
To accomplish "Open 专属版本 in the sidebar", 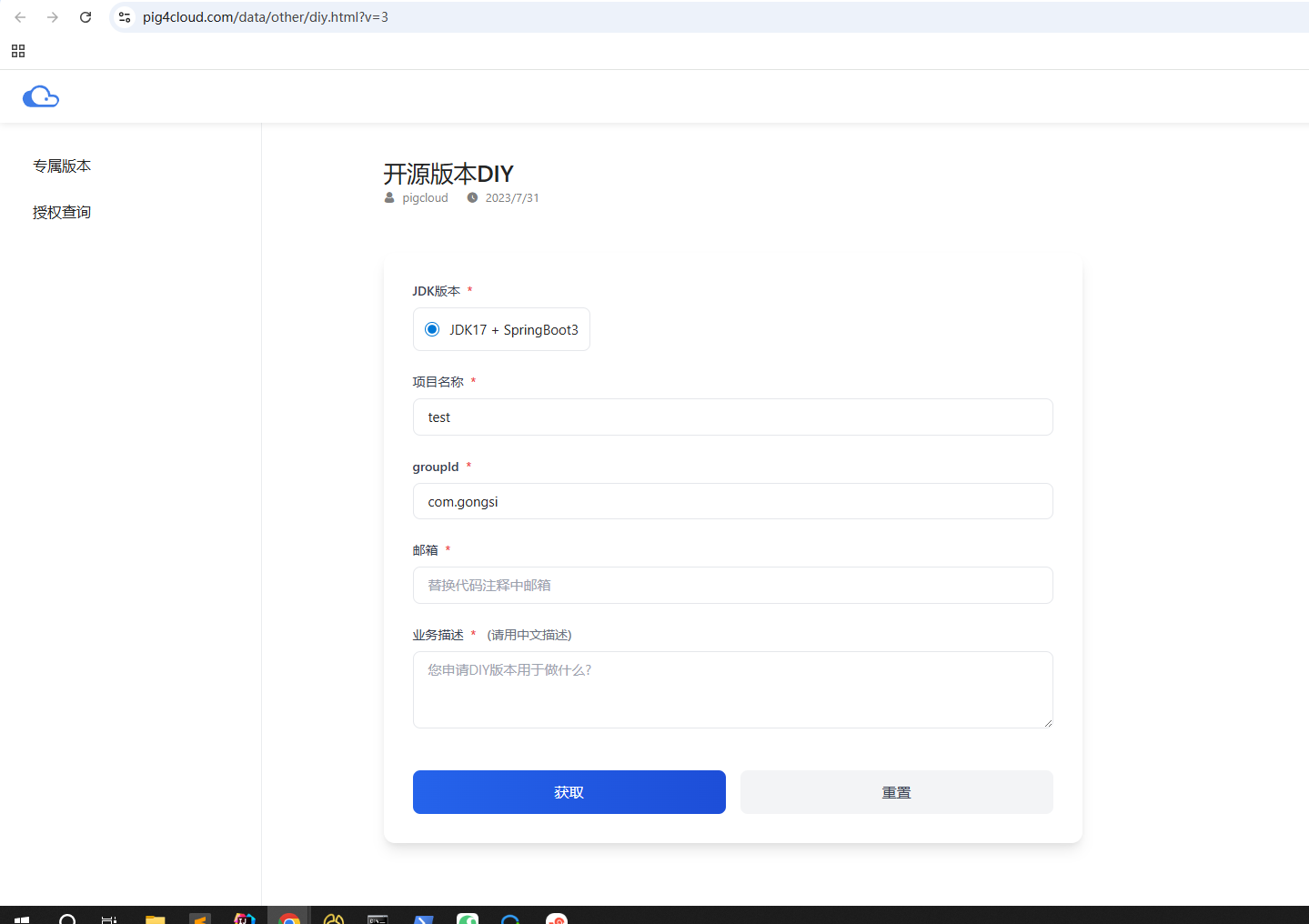I will [62, 166].
